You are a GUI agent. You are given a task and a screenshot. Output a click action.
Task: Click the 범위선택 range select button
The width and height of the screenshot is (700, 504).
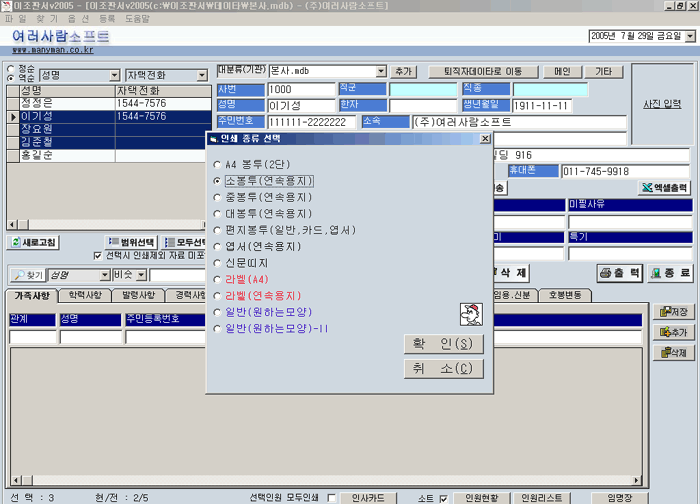131,242
